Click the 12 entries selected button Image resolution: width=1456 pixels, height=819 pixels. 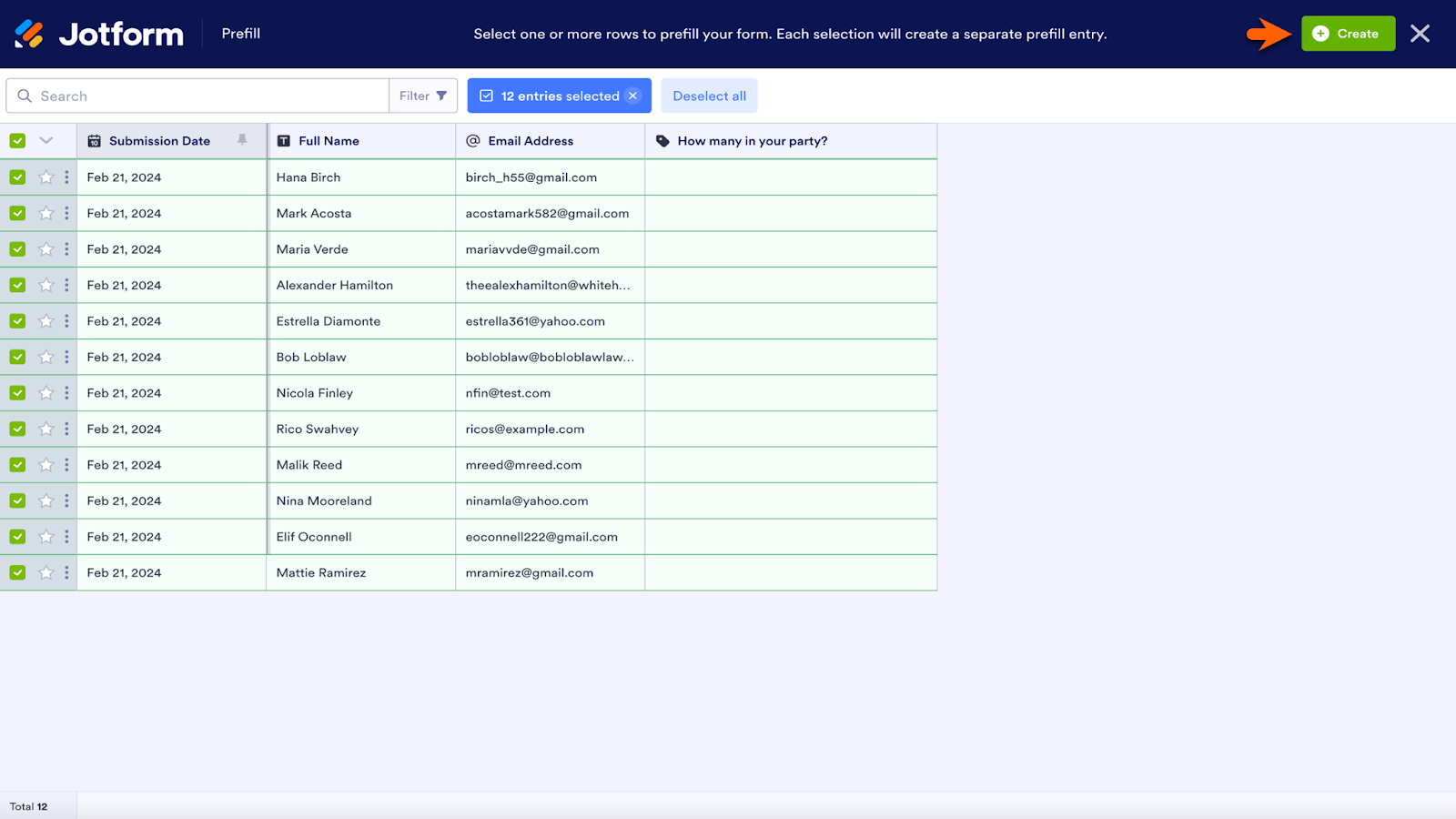click(x=560, y=96)
